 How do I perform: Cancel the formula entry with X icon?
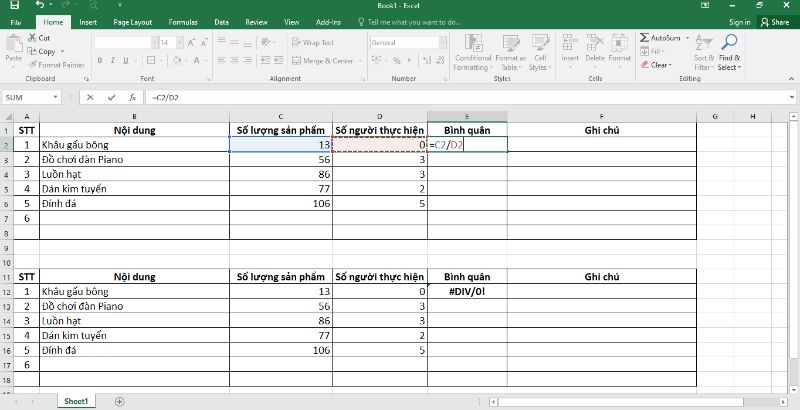tap(91, 98)
